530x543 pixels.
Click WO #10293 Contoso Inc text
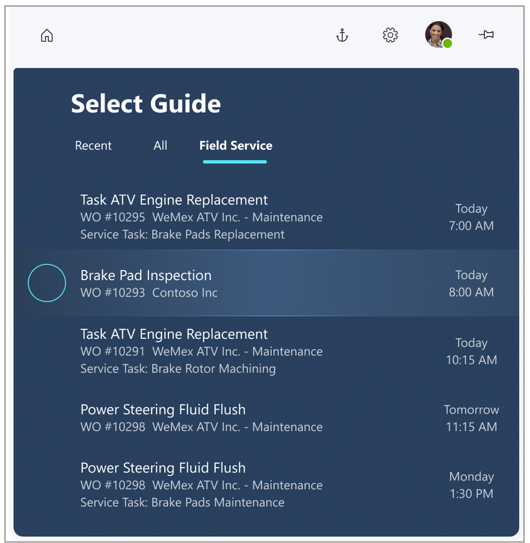pyautogui.click(x=149, y=293)
